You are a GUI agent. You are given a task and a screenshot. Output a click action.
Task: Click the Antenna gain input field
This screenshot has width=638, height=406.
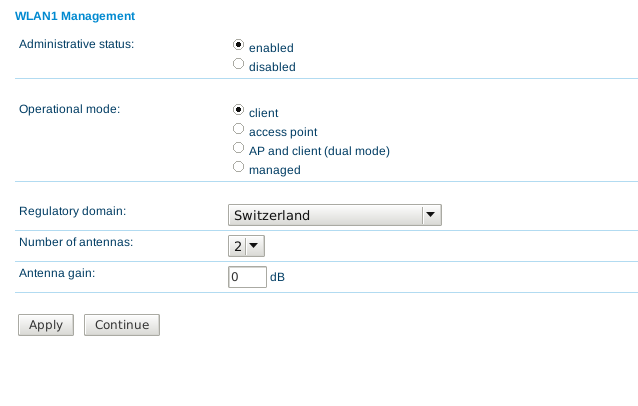(247, 277)
